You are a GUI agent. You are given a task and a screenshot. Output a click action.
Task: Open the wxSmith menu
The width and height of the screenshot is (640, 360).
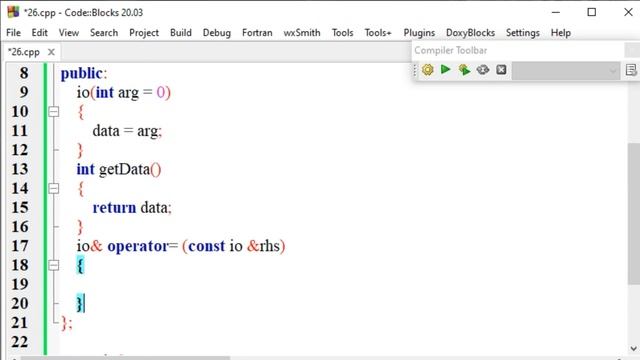point(302,33)
